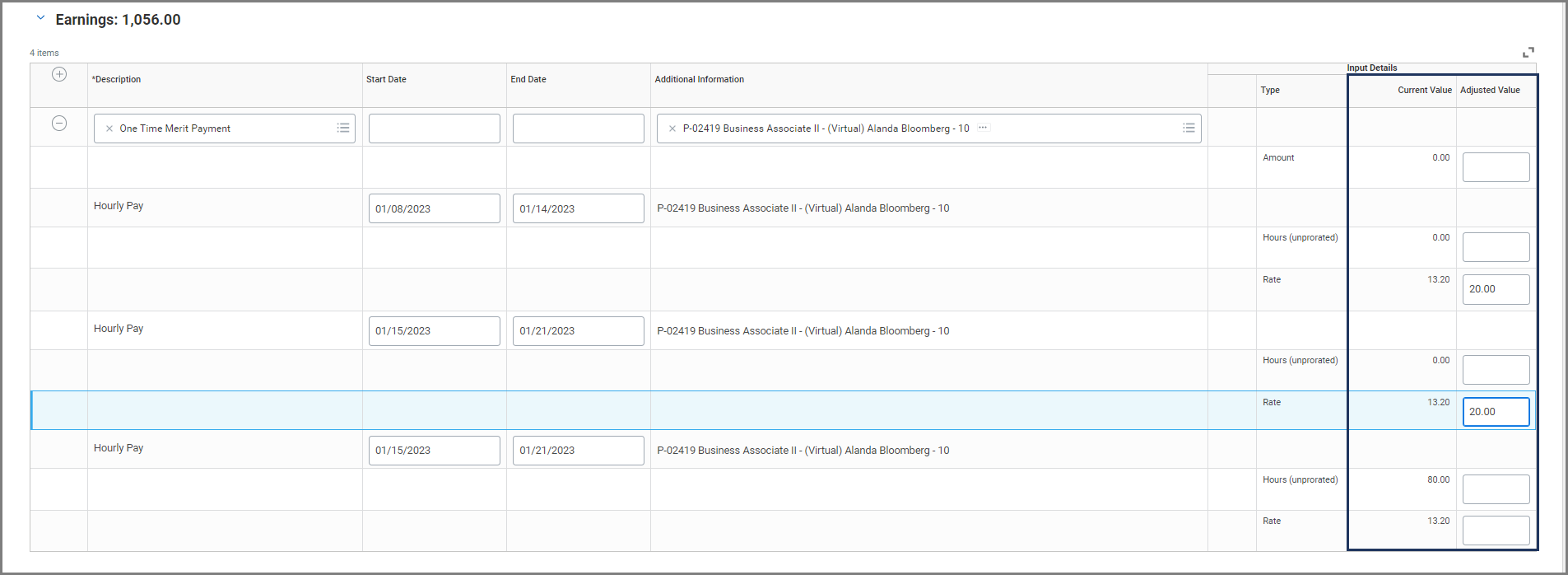Click the Earnings: 1,056.00 section heading
The height and width of the screenshot is (575, 1568).
118,20
